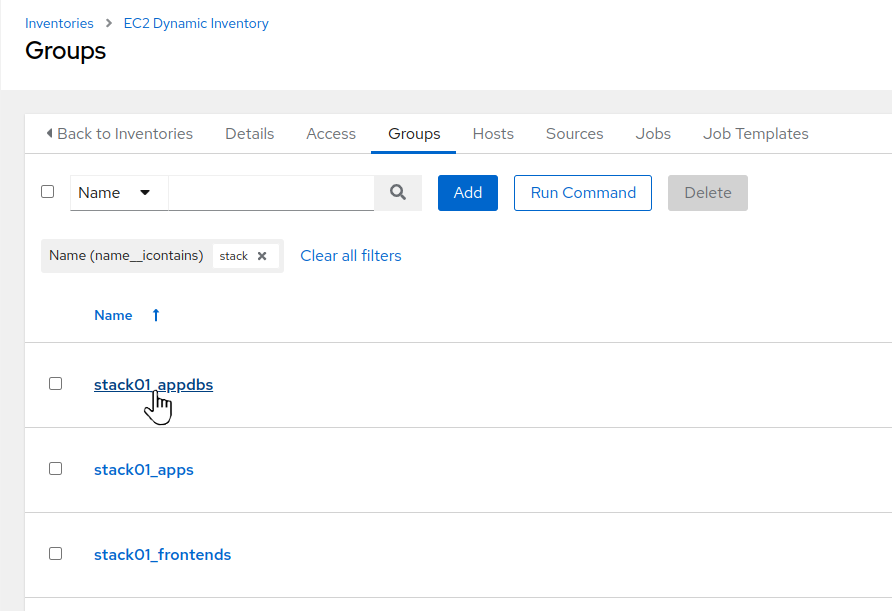Image resolution: width=892 pixels, height=611 pixels.
Task: Switch to the Access tab
Action: [331, 134]
